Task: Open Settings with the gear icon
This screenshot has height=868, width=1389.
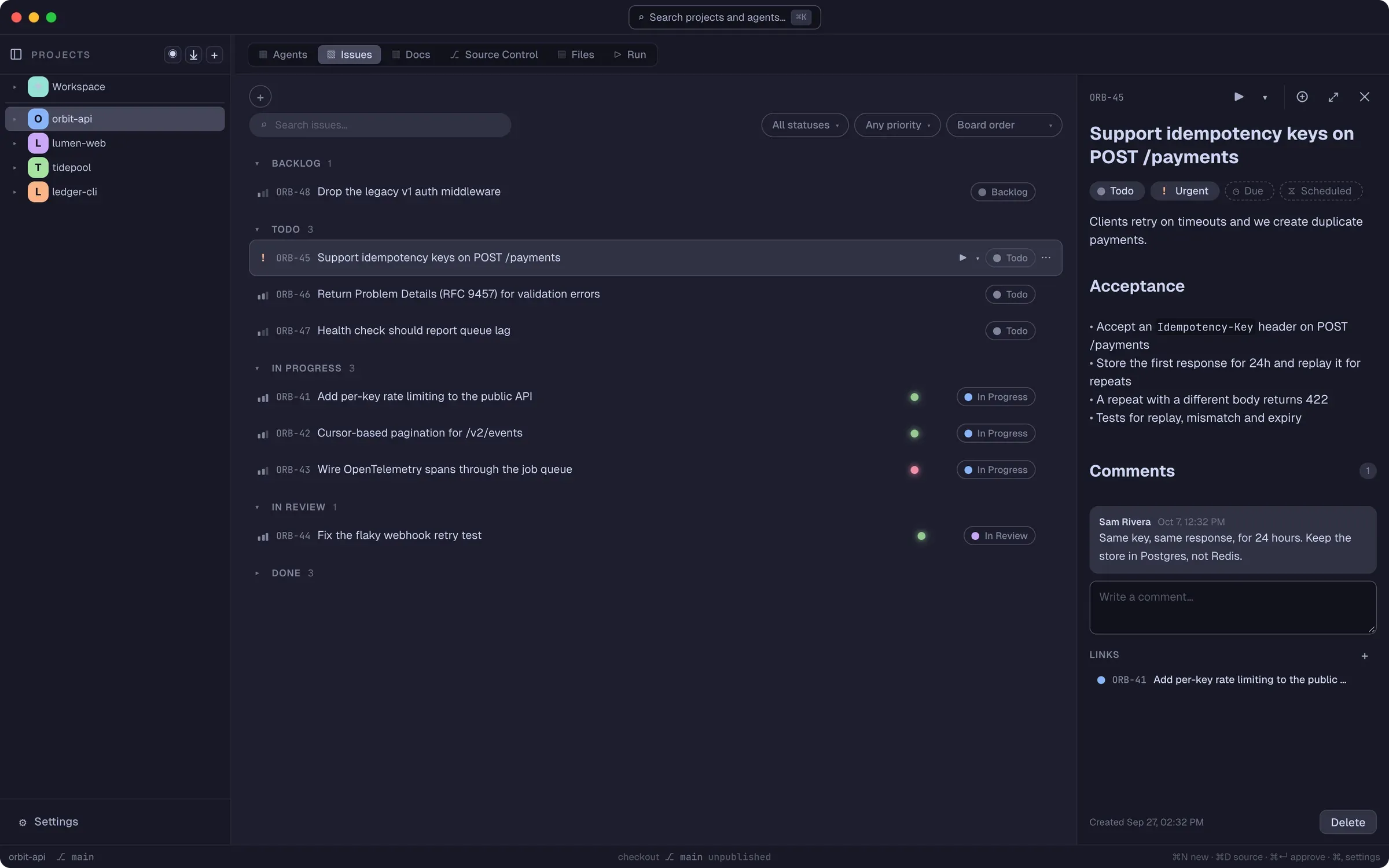Action: pyautogui.click(x=23, y=822)
